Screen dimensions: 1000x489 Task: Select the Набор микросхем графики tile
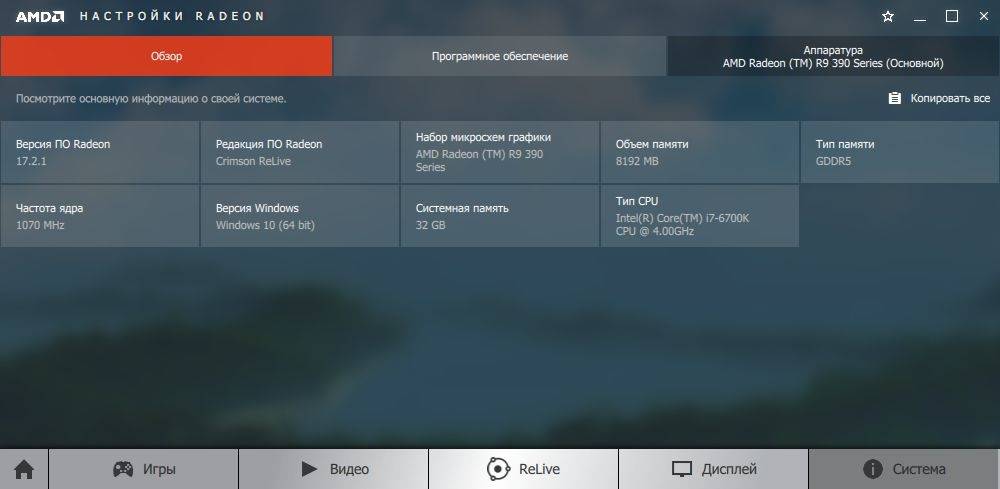point(500,152)
